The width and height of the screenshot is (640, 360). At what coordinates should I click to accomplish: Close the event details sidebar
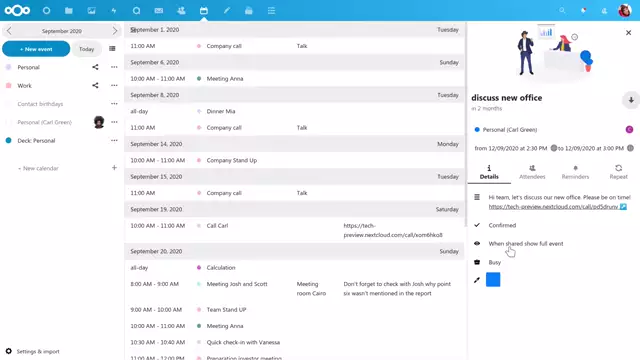[629, 33]
